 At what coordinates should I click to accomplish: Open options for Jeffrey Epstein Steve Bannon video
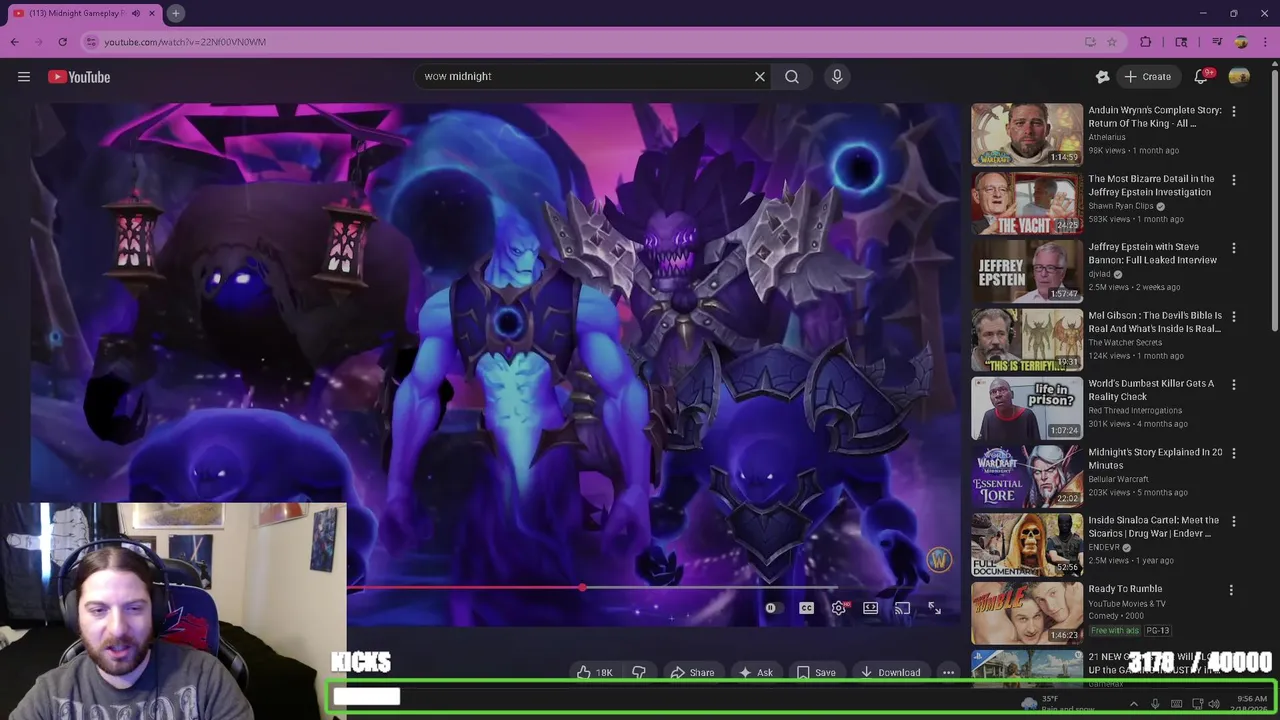click(x=1234, y=248)
